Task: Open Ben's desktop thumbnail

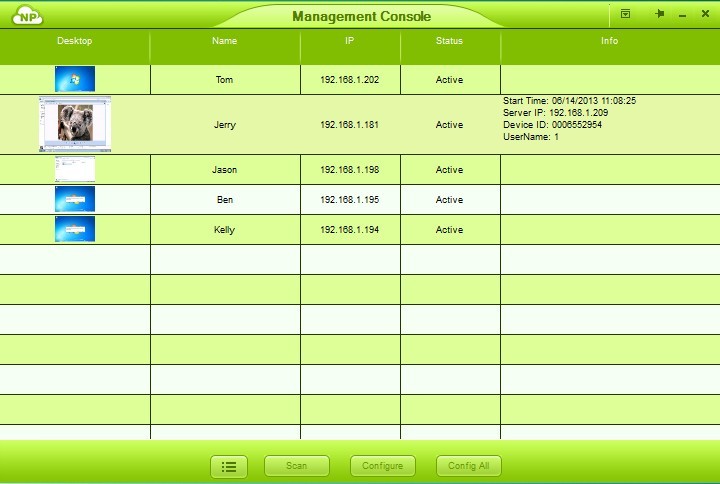Action: [75, 199]
